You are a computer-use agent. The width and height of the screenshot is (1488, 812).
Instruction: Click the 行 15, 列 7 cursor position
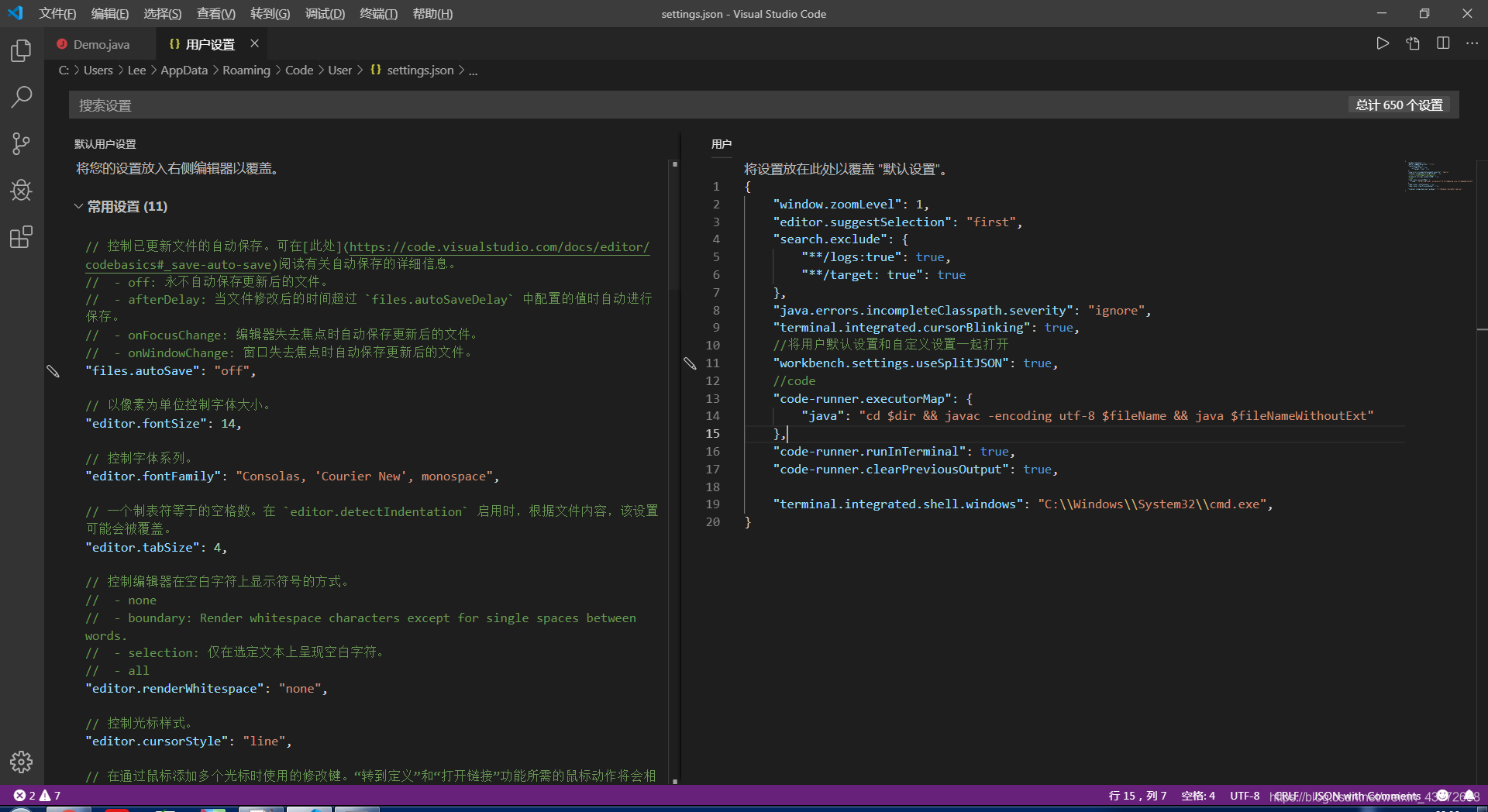point(1137,796)
